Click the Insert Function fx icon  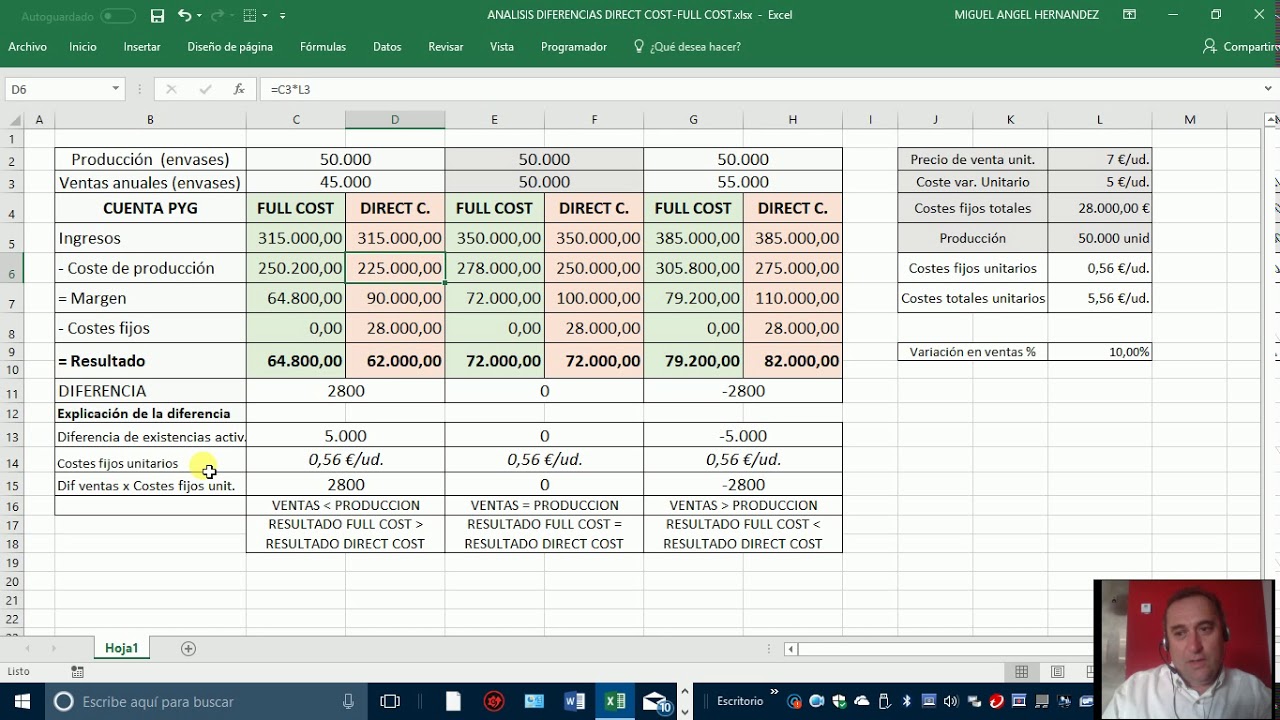[x=239, y=89]
